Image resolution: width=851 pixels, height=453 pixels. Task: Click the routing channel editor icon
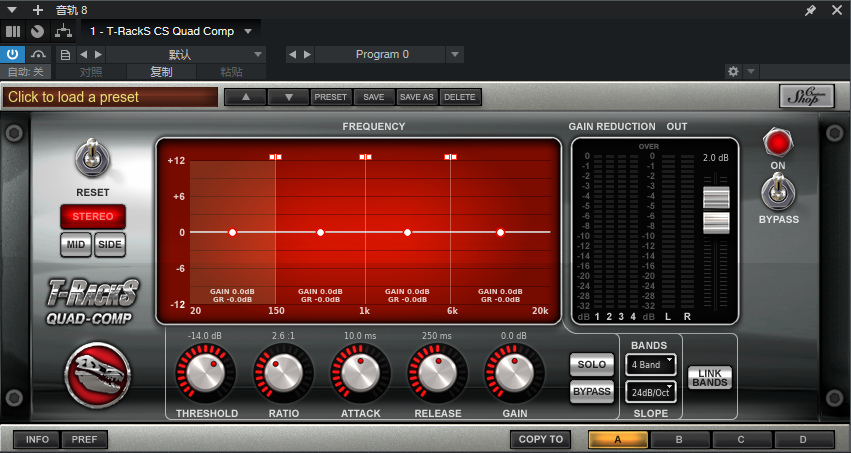coord(63,31)
